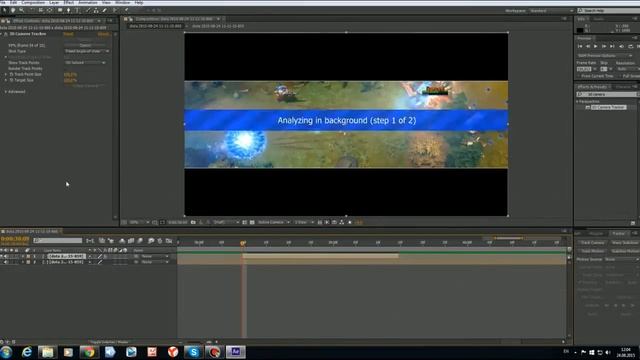Select the Brush tool
This screenshot has width=640, height=360.
point(87,10)
